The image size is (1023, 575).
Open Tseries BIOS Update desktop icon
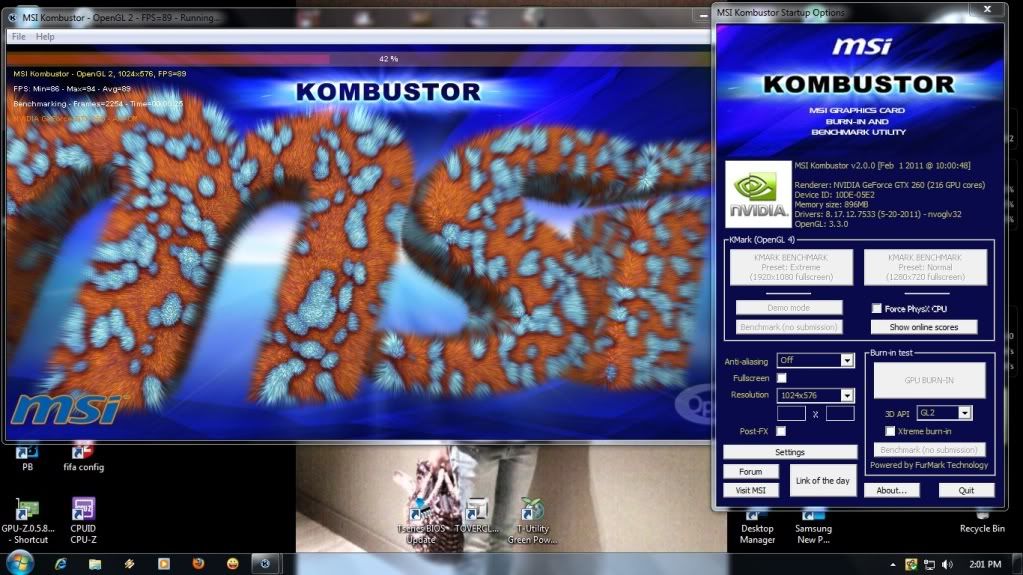[x=421, y=522]
